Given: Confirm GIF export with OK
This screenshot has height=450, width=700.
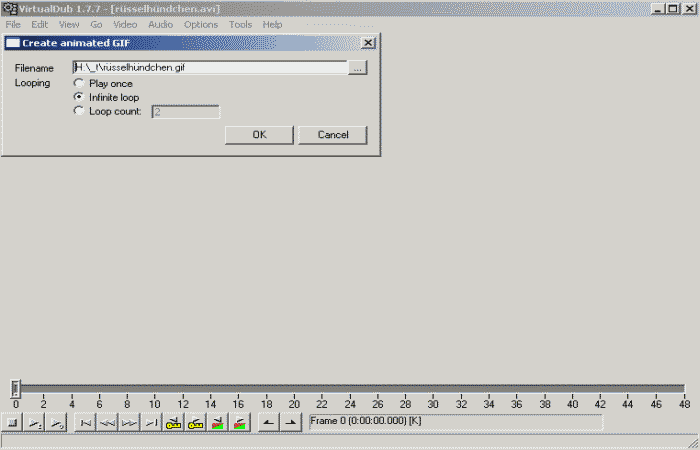Looking at the screenshot, I should 258,135.
